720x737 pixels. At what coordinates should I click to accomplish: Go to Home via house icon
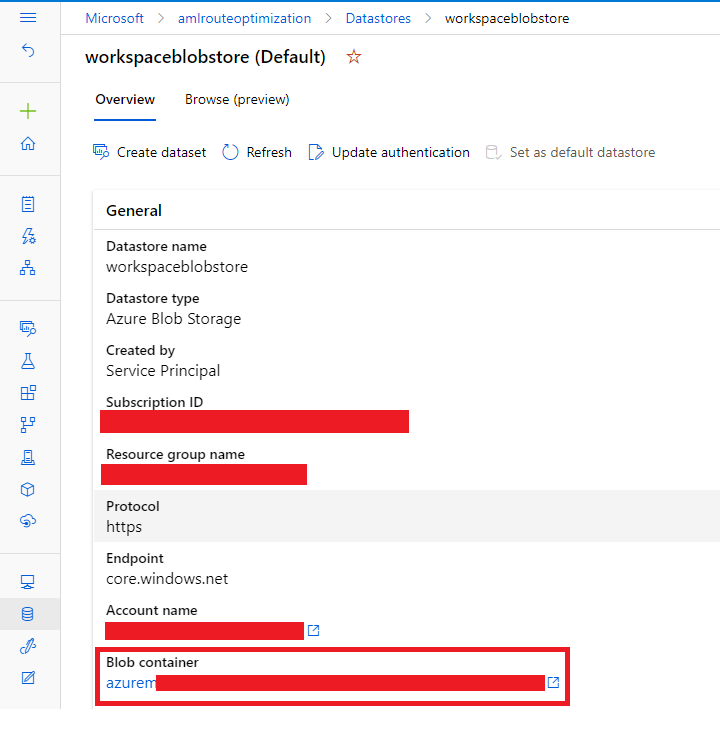coord(28,143)
